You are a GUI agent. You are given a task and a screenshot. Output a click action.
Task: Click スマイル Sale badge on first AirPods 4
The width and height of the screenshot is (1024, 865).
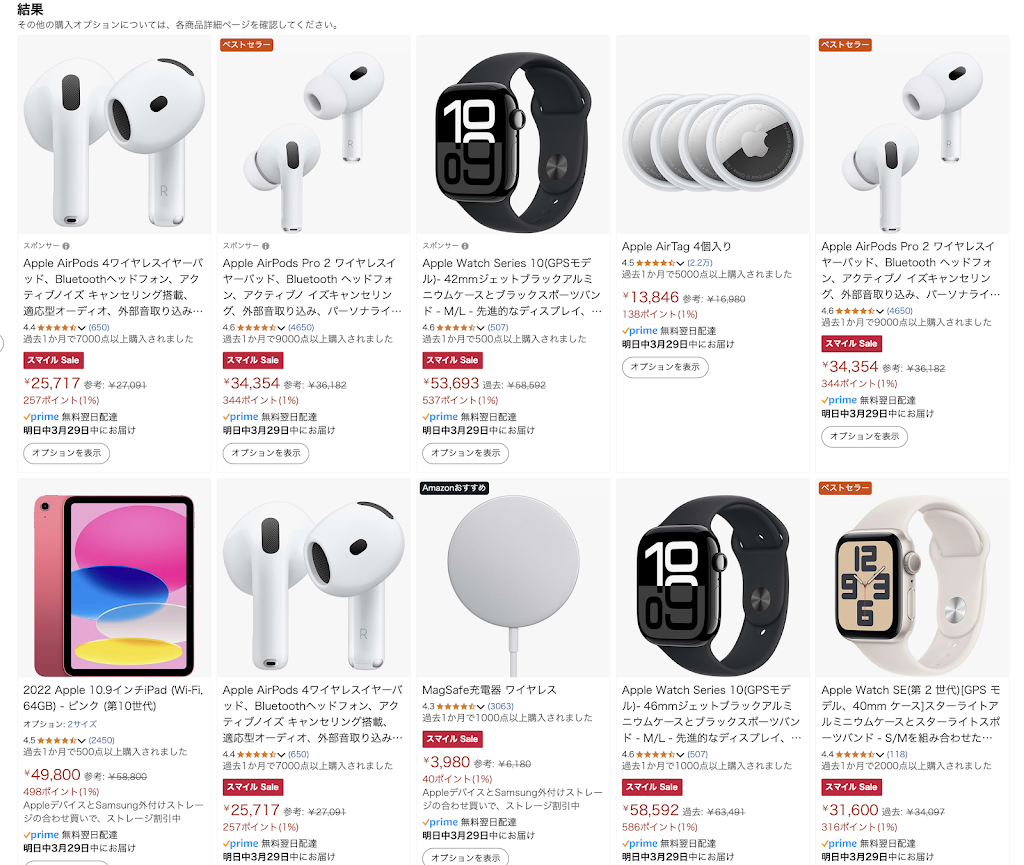(54, 360)
